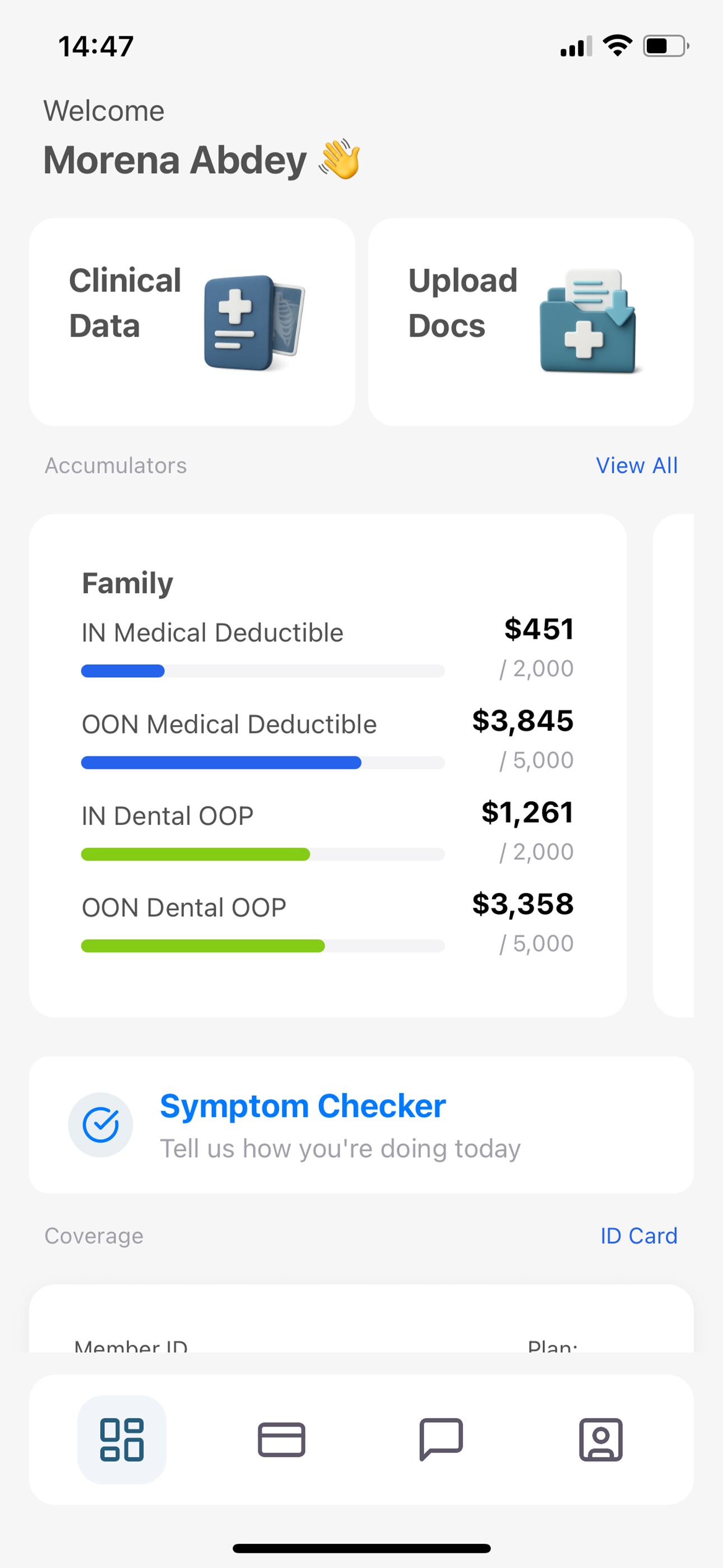This screenshot has width=723, height=1568.
Task: Open View All accumulators
Action: (x=637, y=465)
